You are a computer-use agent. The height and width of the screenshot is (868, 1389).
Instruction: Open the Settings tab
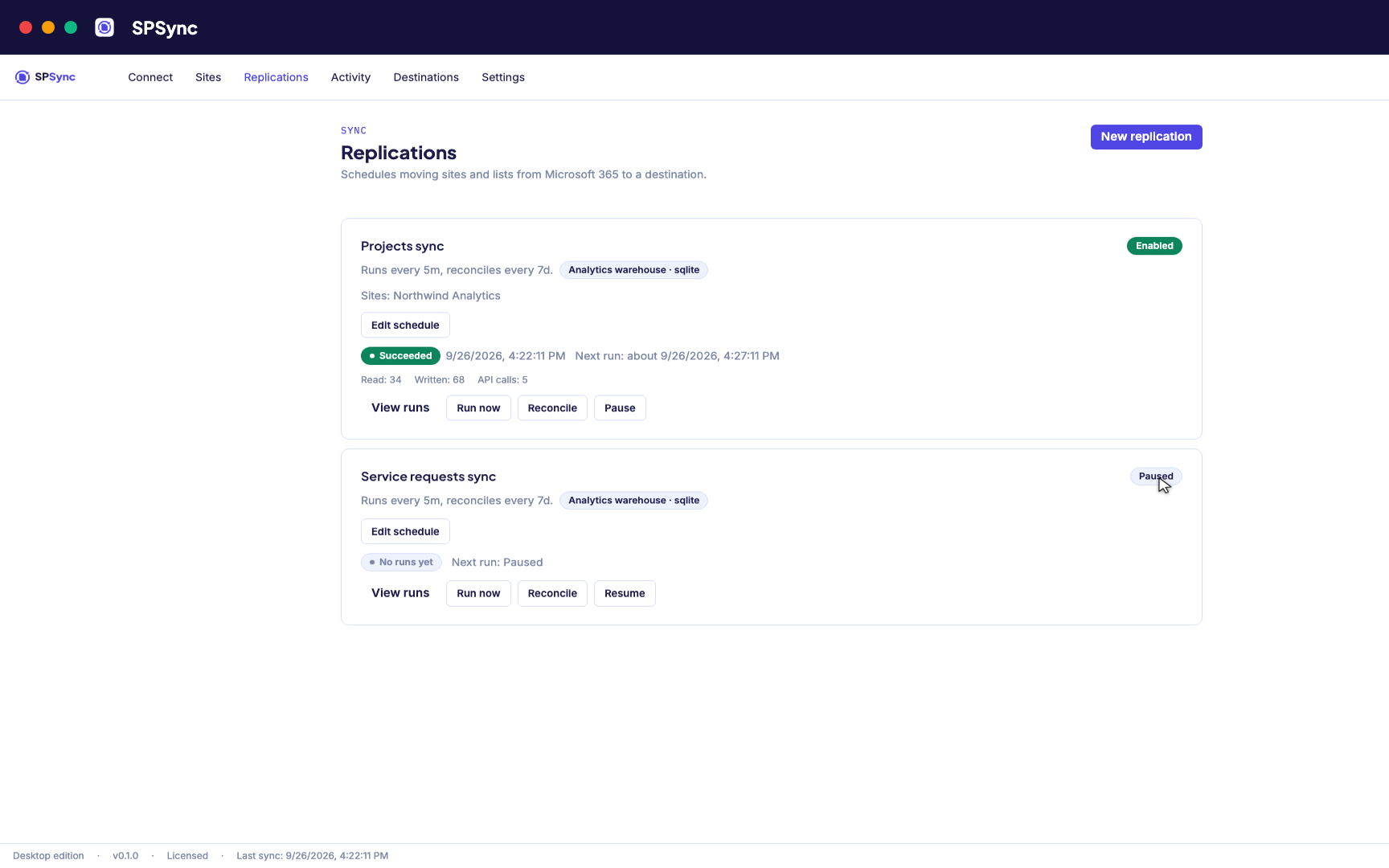(x=503, y=77)
